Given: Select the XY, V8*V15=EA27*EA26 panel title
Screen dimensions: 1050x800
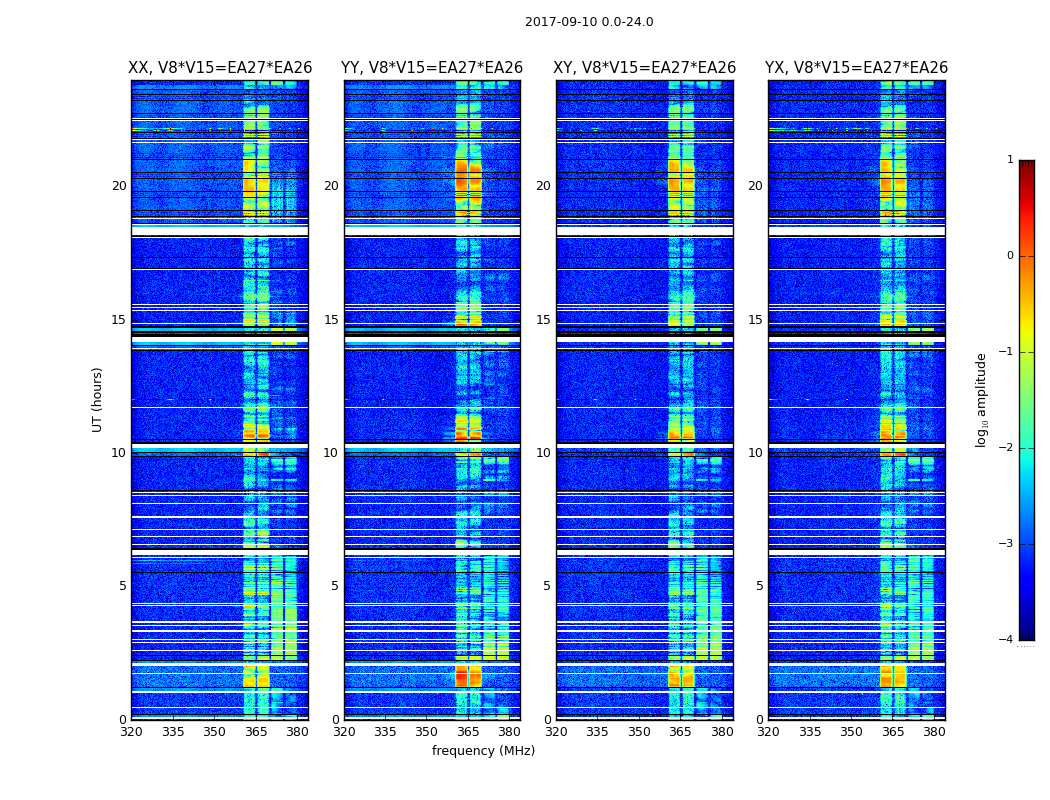Looking at the screenshot, I should pos(644,68).
